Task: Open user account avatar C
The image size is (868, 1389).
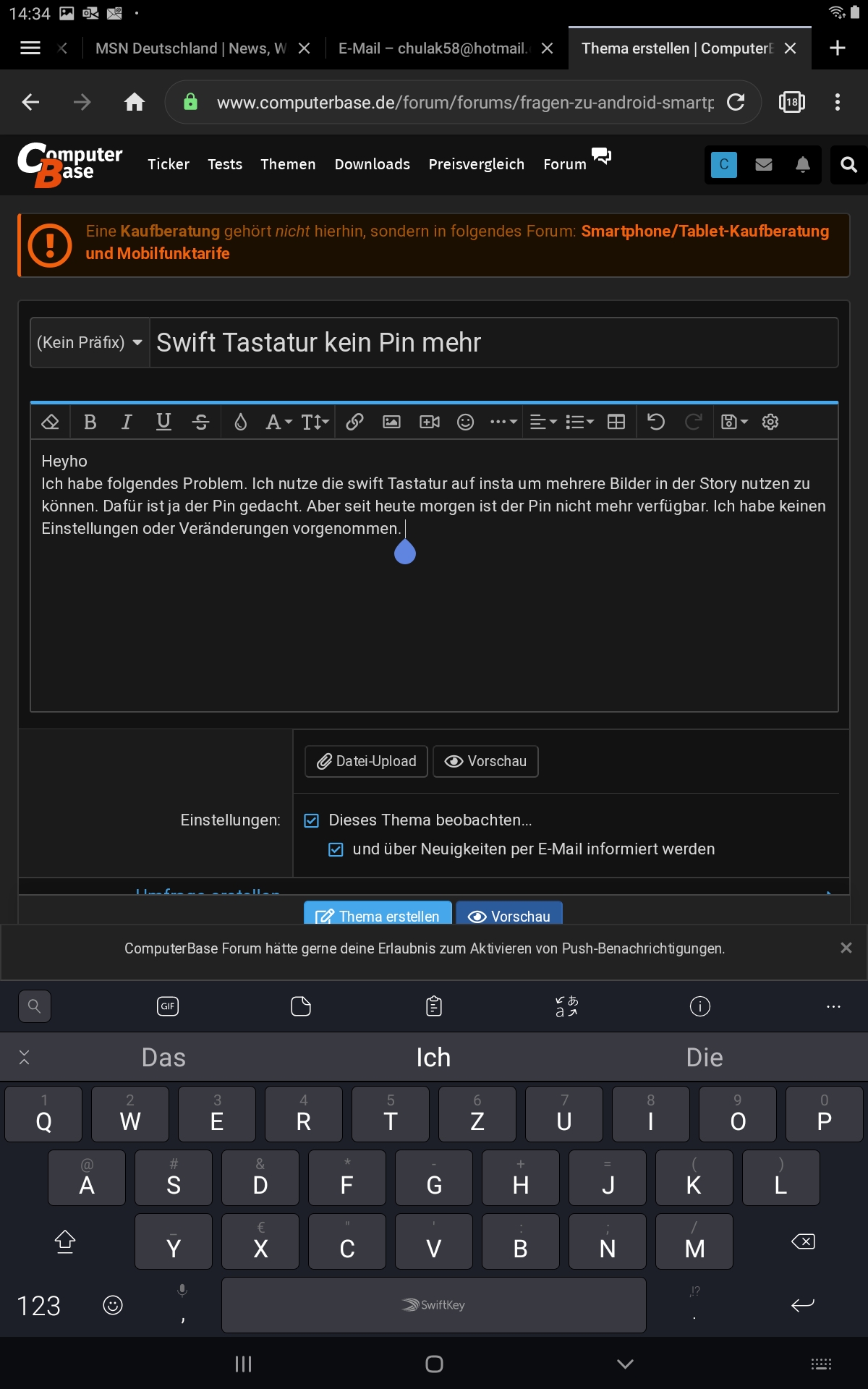Action: 724,164
